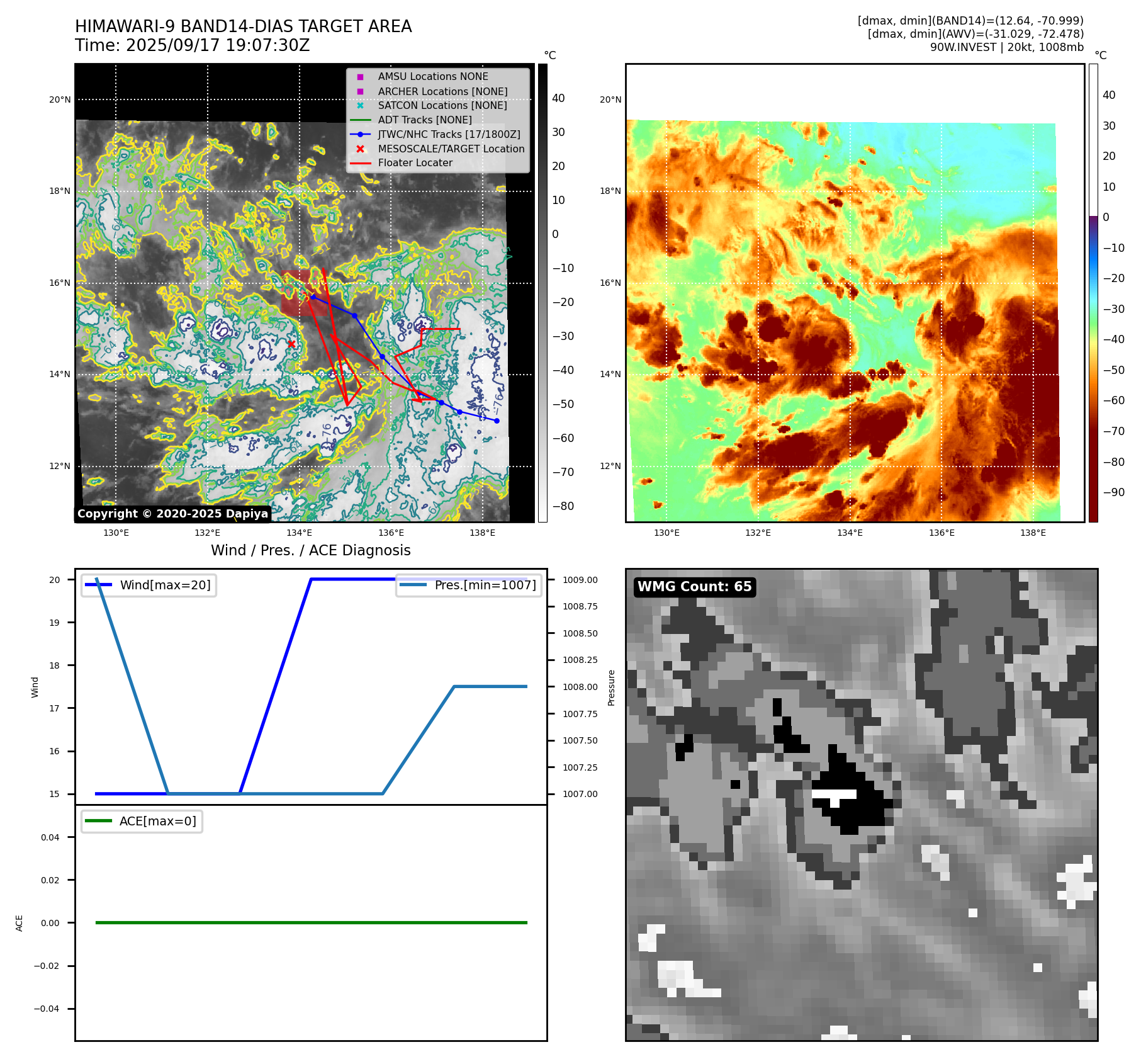Select the 'AMSU Locations NONE' legend entry
1141x1064 pixels.
433,77
